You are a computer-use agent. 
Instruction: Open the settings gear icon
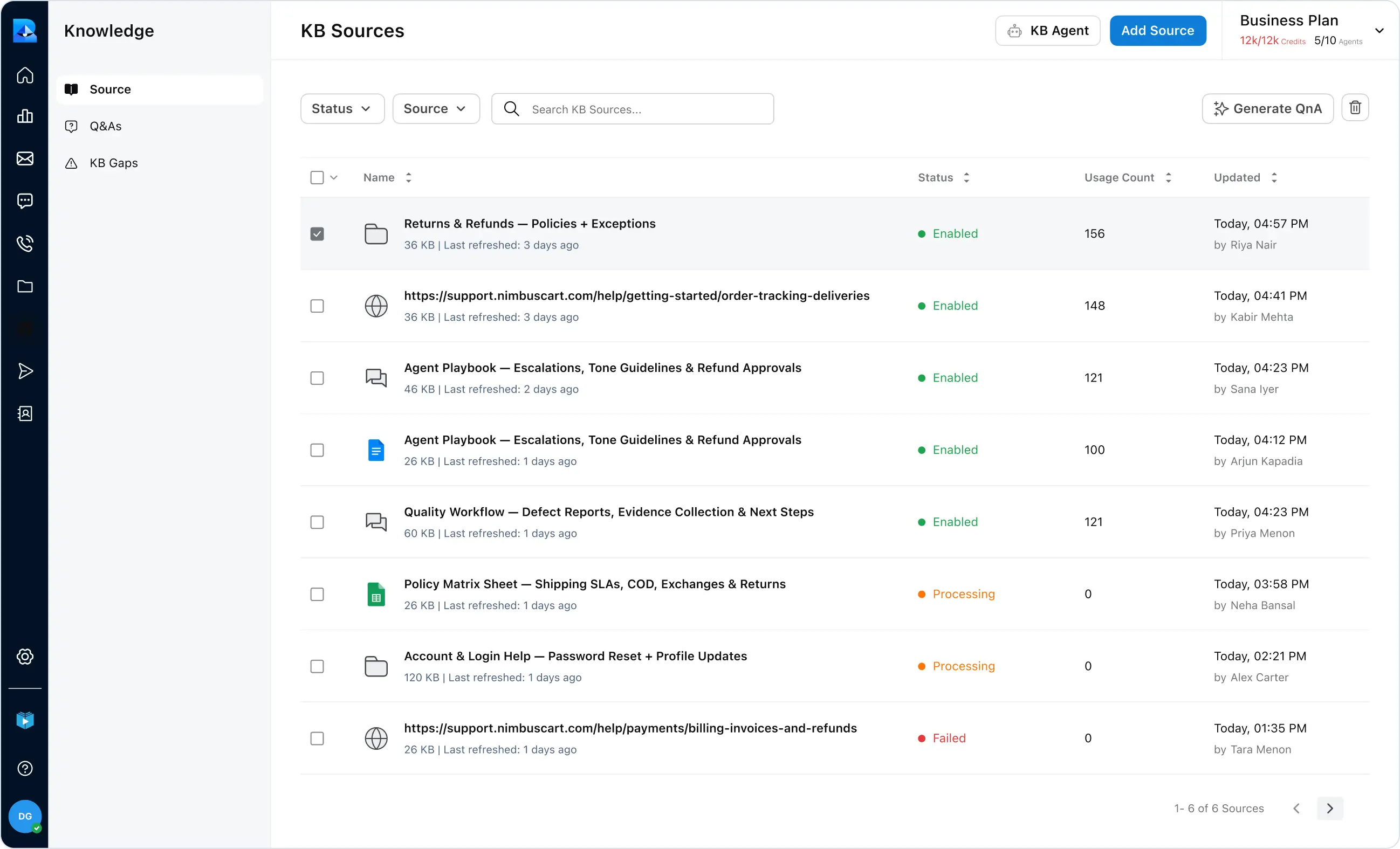[25, 657]
